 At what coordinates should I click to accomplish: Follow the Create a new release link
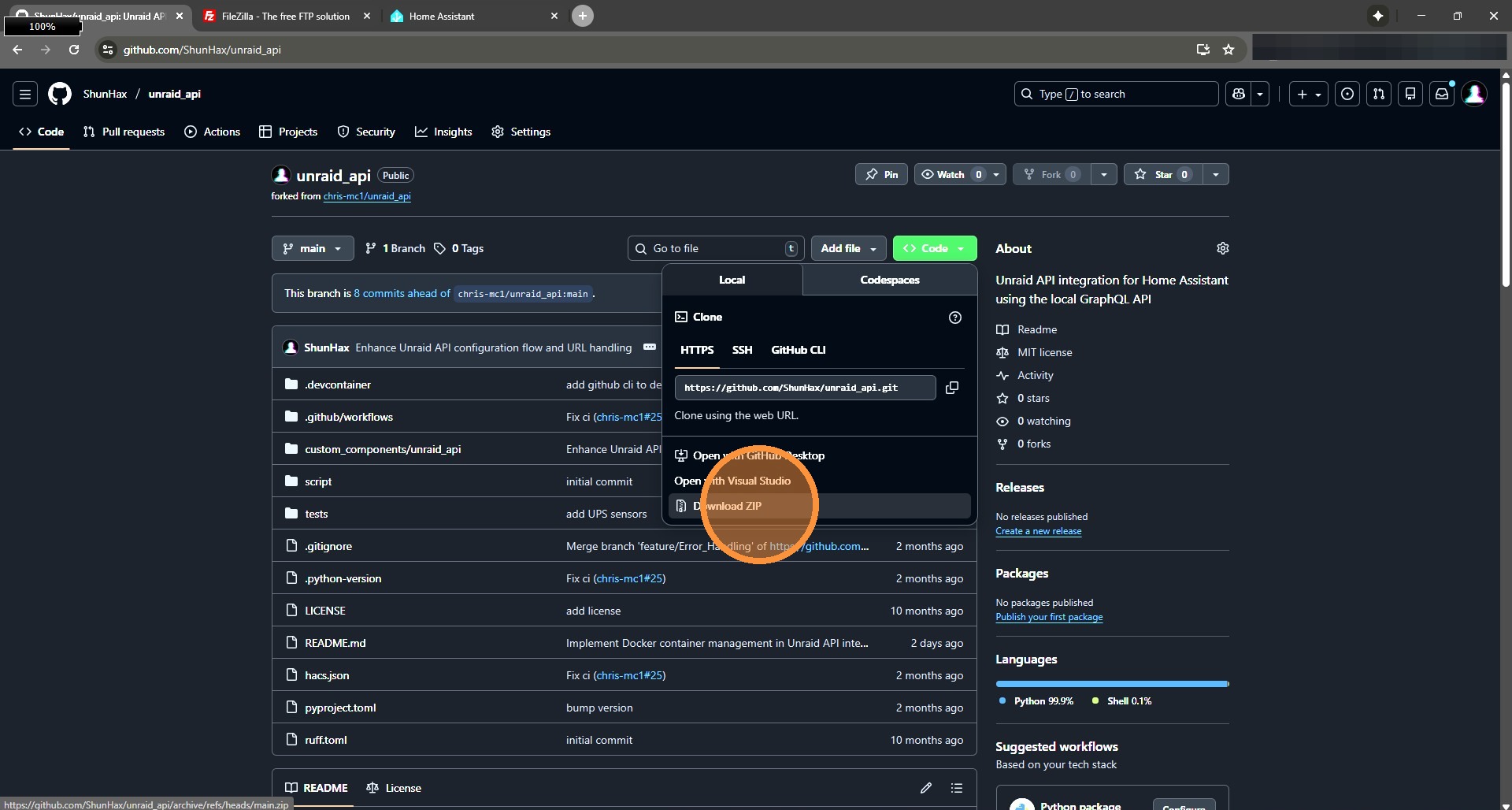point(1038,531)
